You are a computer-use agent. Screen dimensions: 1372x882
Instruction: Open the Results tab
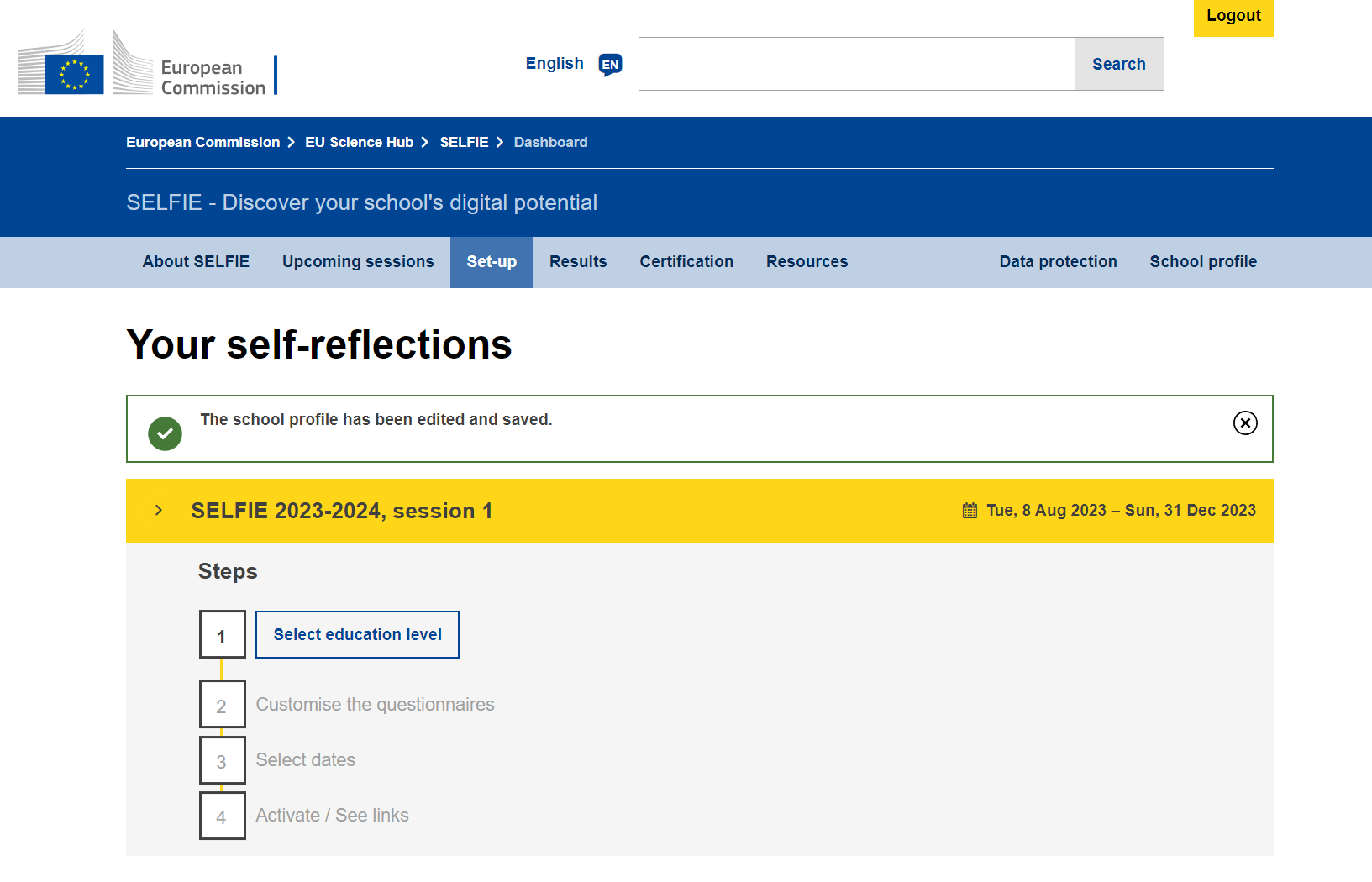[x=578, y=262]
